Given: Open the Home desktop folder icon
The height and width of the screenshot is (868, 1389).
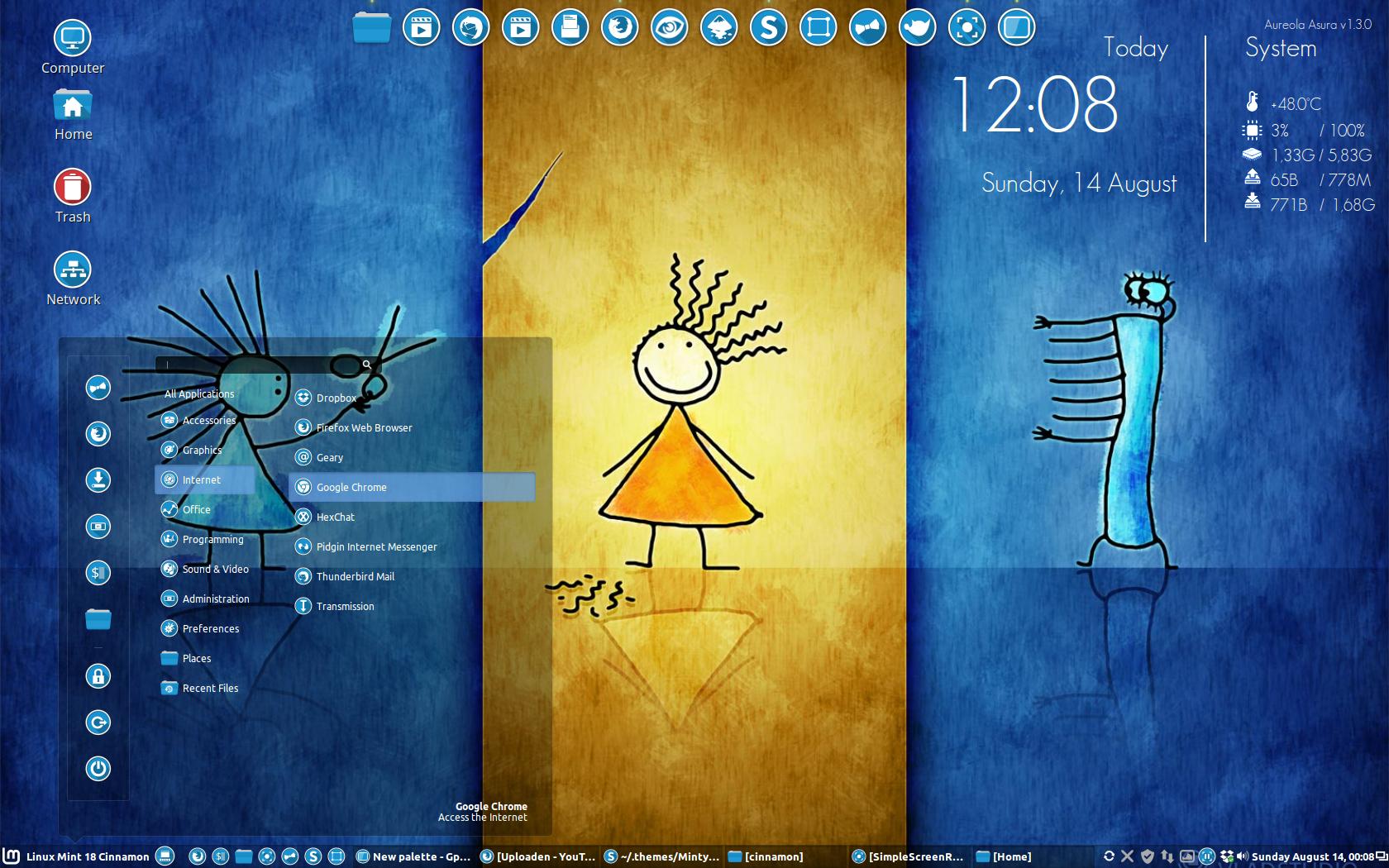Looking at the screenshot, I should click(x=73, y=115).
